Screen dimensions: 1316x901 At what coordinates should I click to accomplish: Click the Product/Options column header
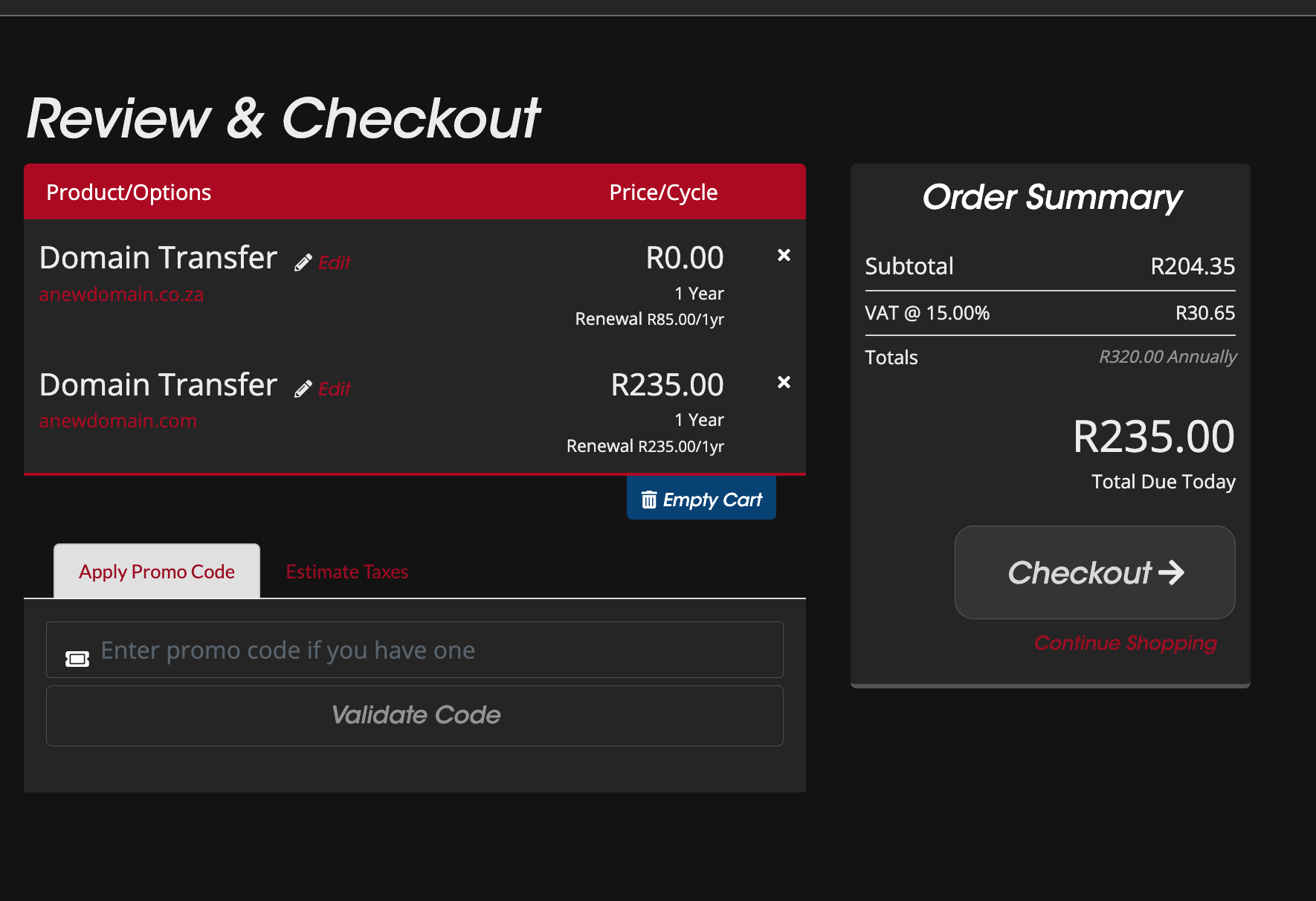[x=129, y=193]
